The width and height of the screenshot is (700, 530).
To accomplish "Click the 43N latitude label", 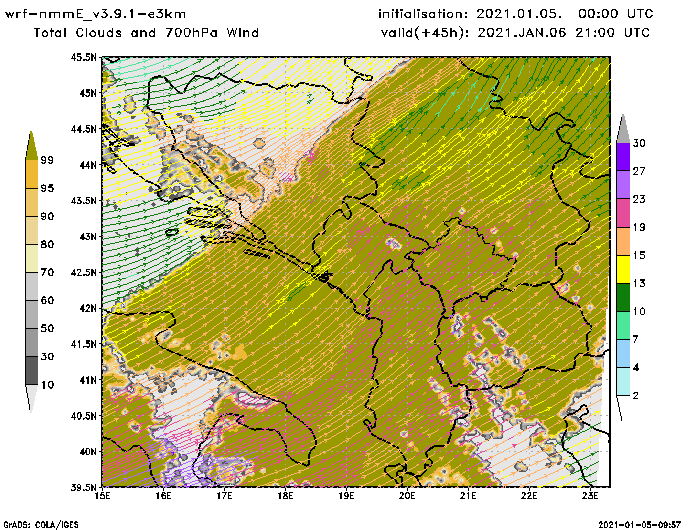I will click(88, 236).
